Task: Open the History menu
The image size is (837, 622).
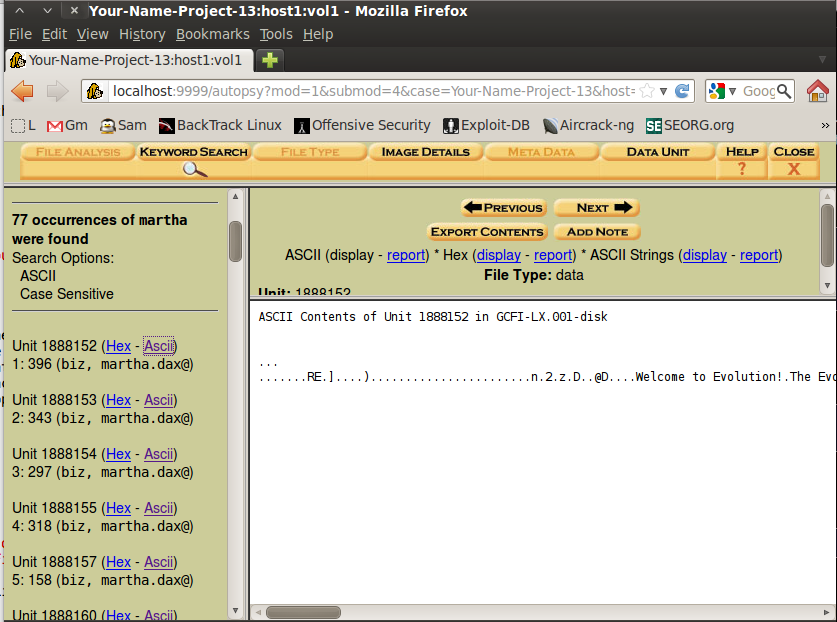Action: coord(142,34)
